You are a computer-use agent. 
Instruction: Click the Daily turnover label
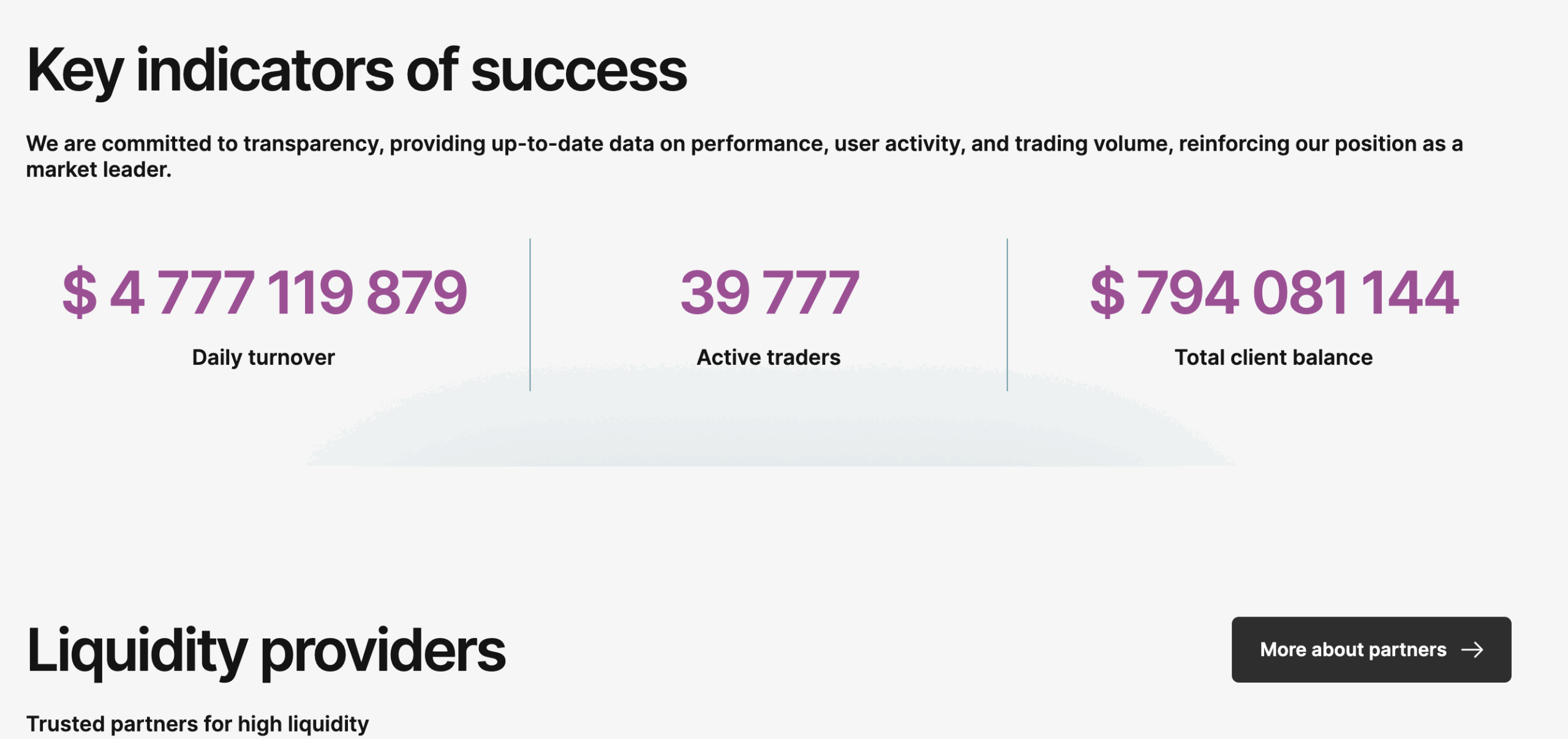pyautogui.click(x=263, y=358)
